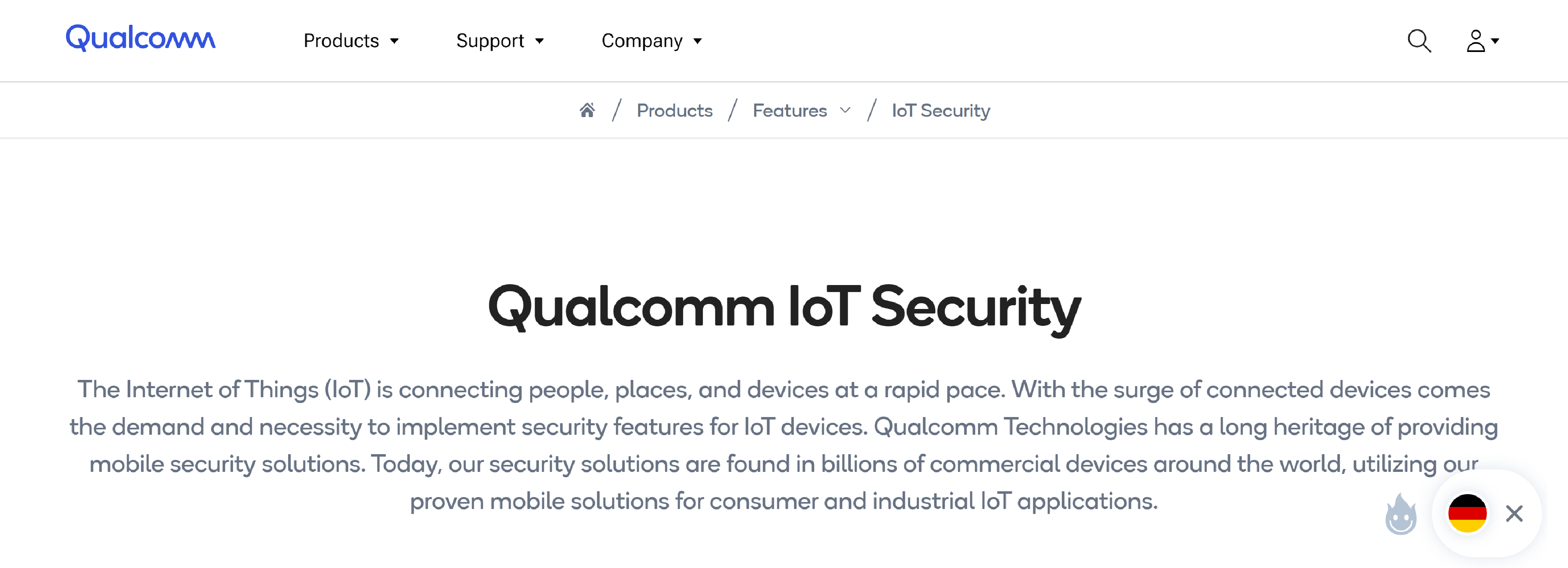The image size is (1568, 568).
Task: Go to home via breadcrumb house icon
Action: [x=587, y=110]
